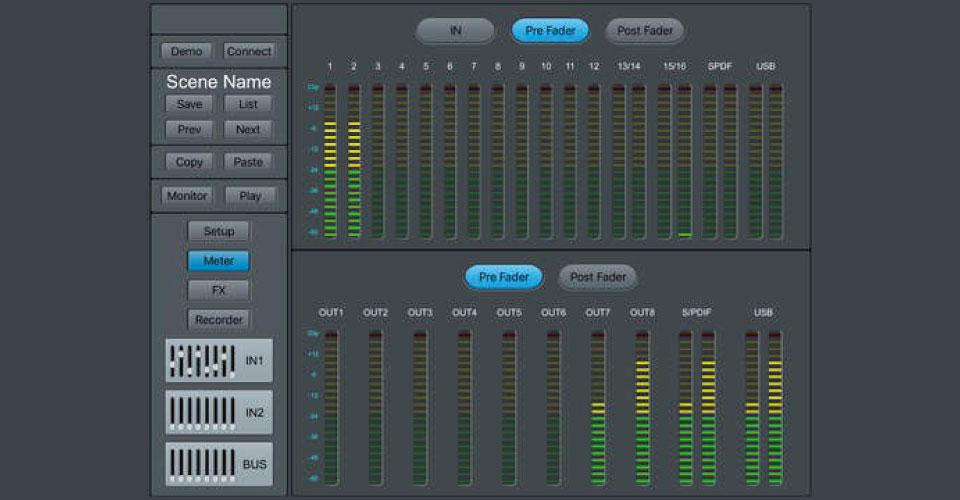Open the FX page

(x=218, y=290)
